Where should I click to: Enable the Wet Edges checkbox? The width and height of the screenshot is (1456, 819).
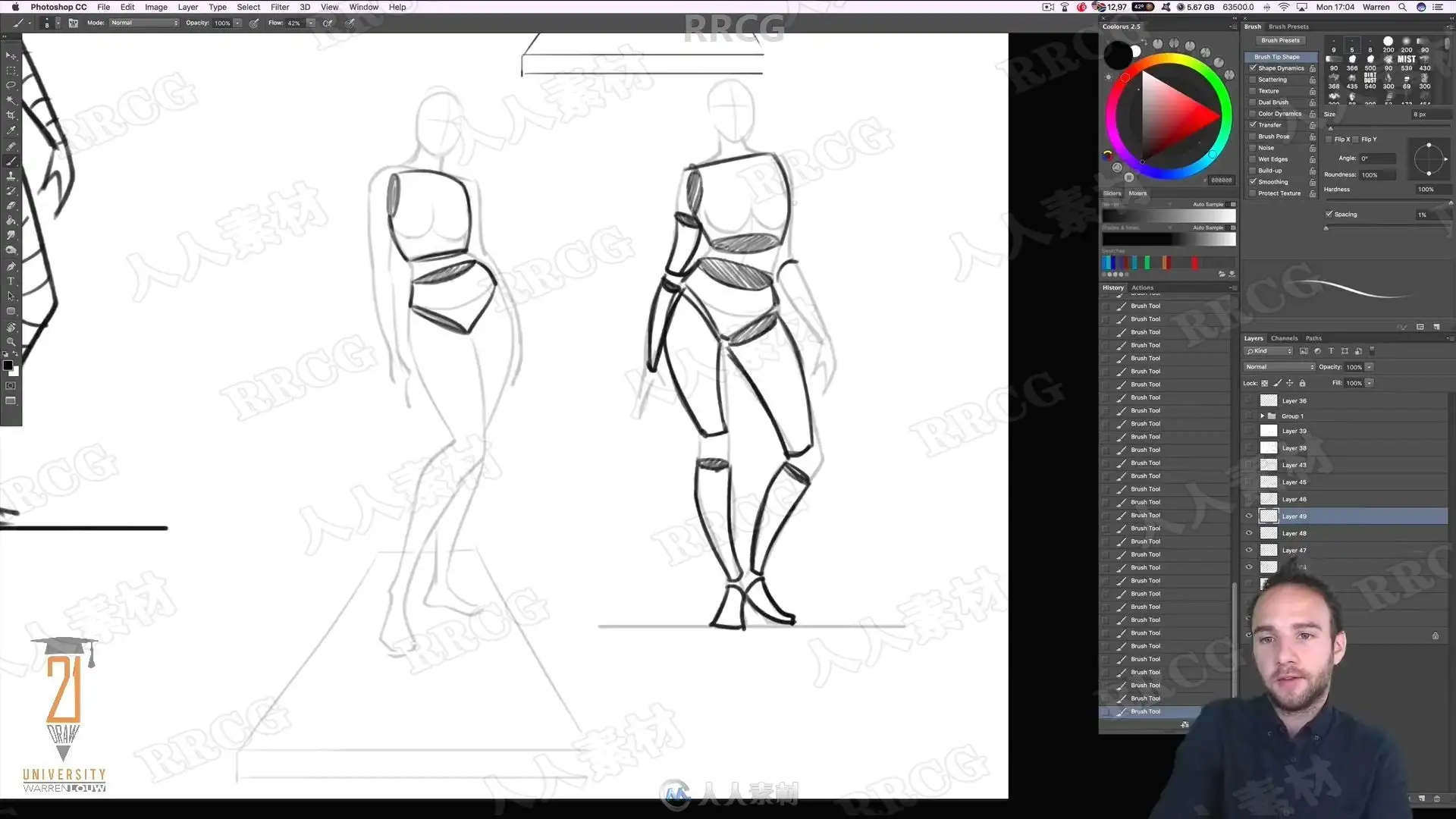[1253, 159]
